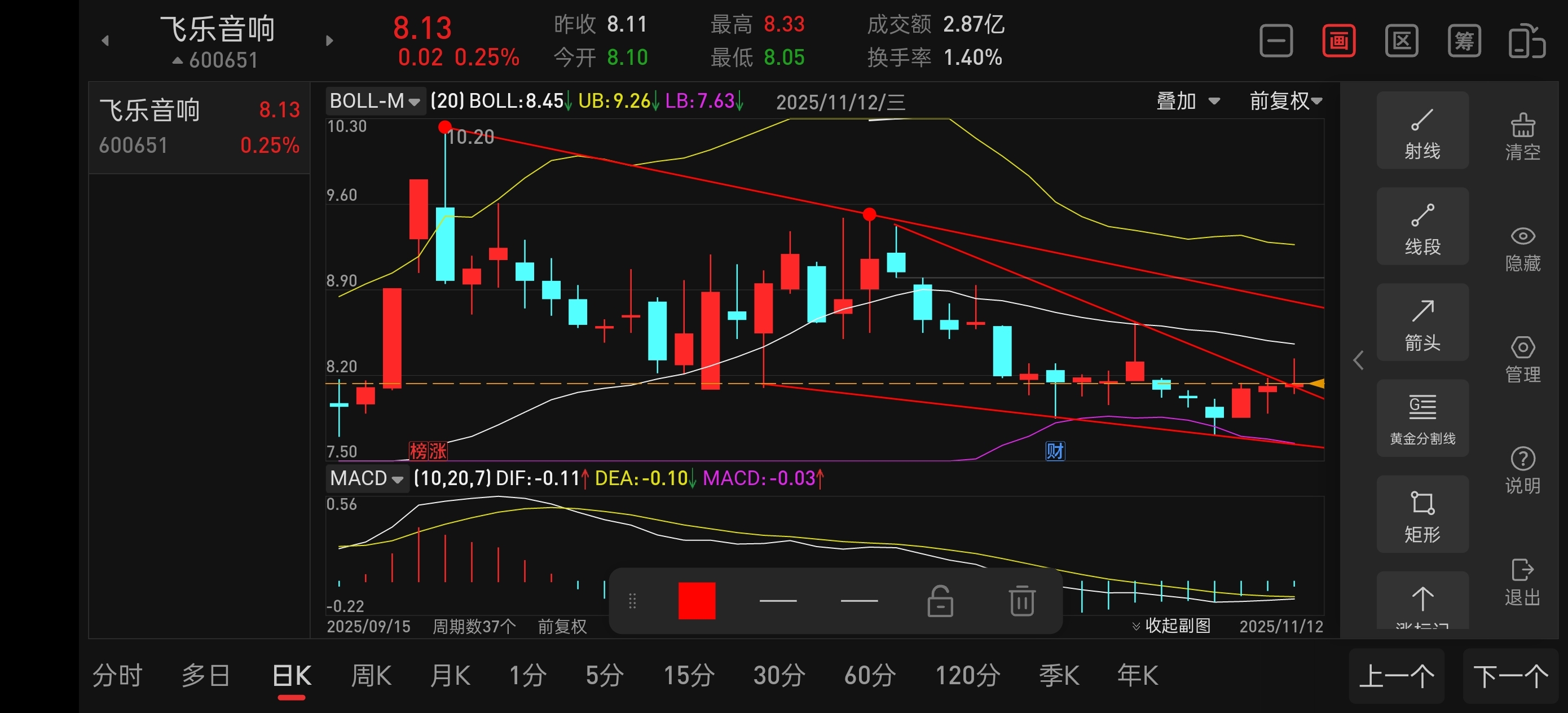Collapse sub-chart via 收起副图 link
Image resolution: width=1568 pixels, height=713 pixels.
[1170, 626]
